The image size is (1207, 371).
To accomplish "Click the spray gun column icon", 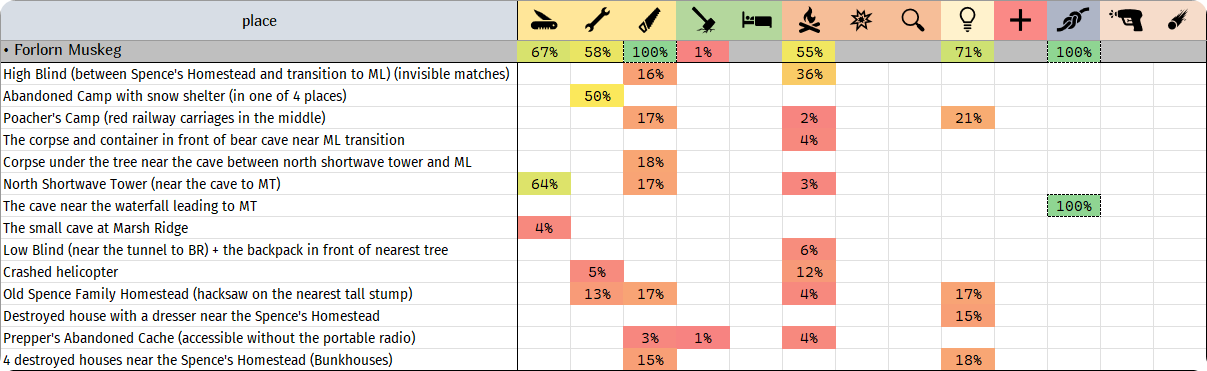I will coord(1127,21).
